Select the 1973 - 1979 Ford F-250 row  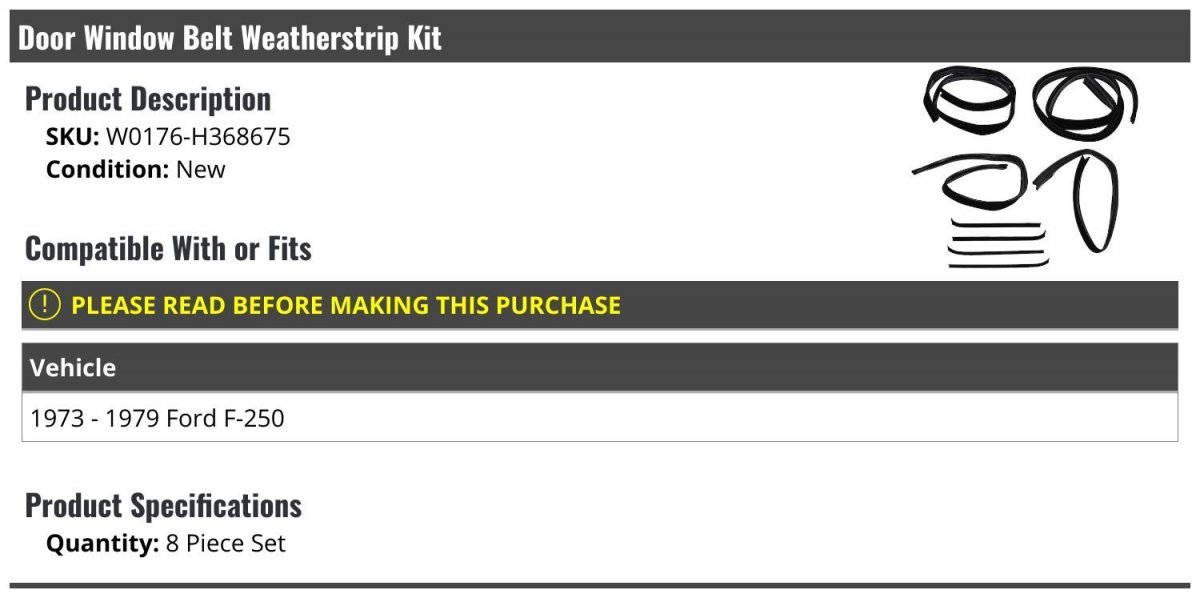click(158, 418)
